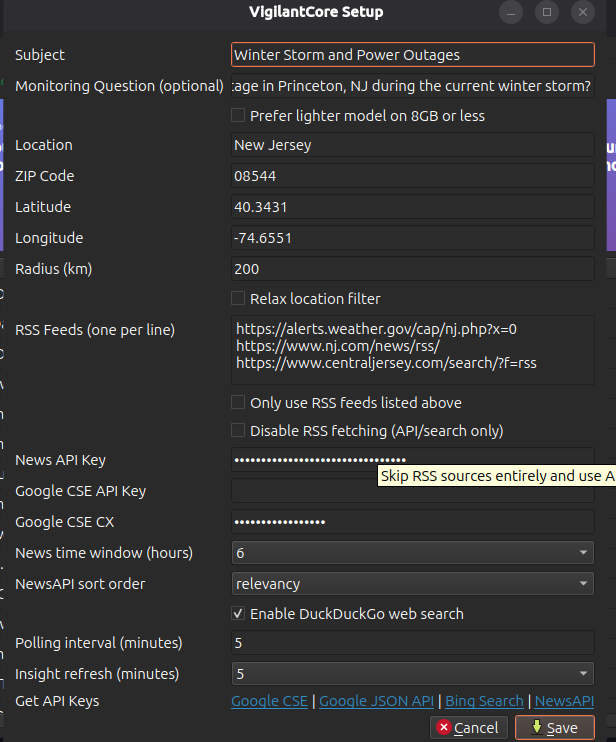Image resolution: width=616 pixels, height=742 pixels.
Task: Open the Google JSON API link
Action: coord(376,701)
